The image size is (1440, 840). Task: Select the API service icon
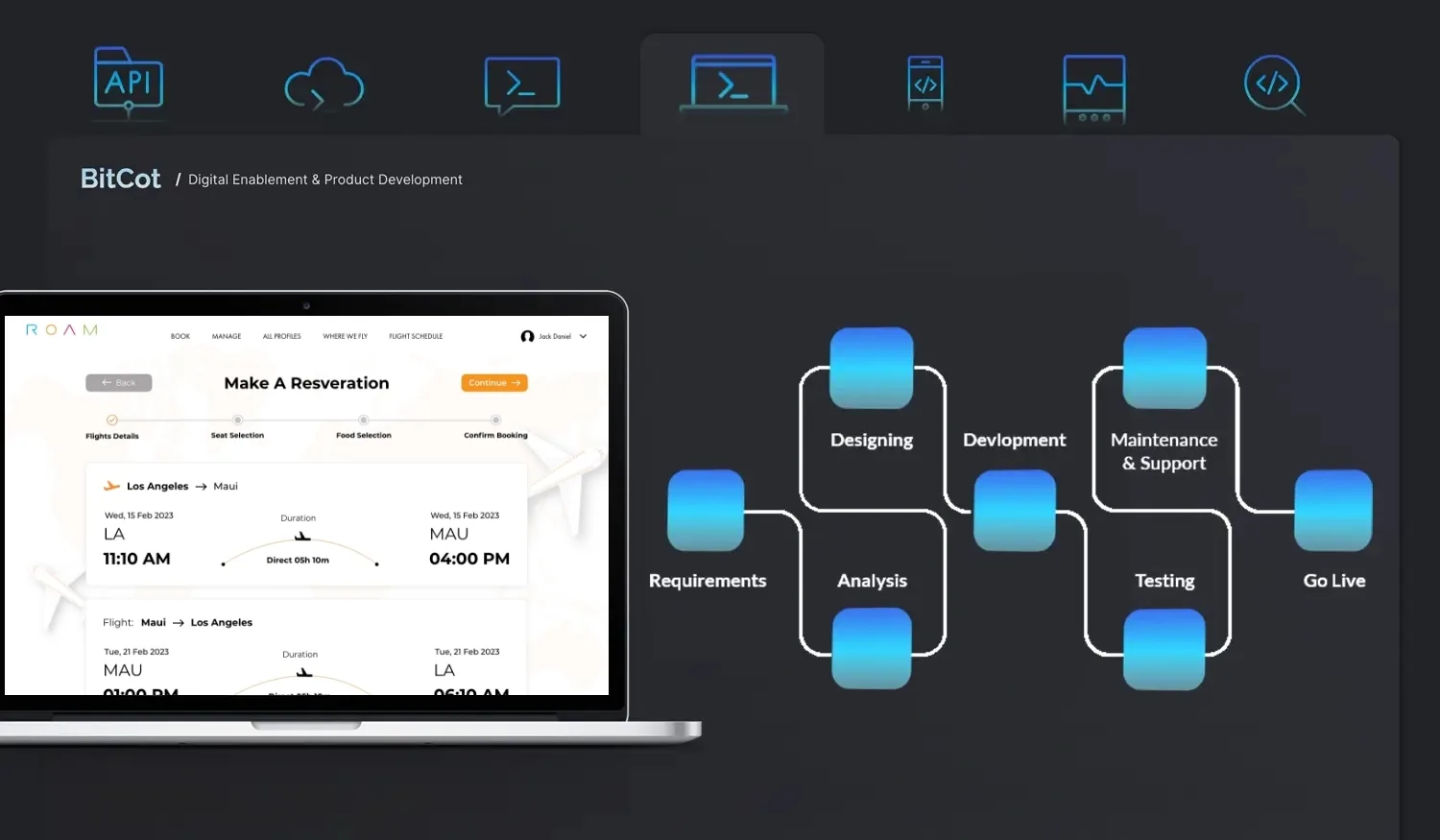click(x=129, y=84)
